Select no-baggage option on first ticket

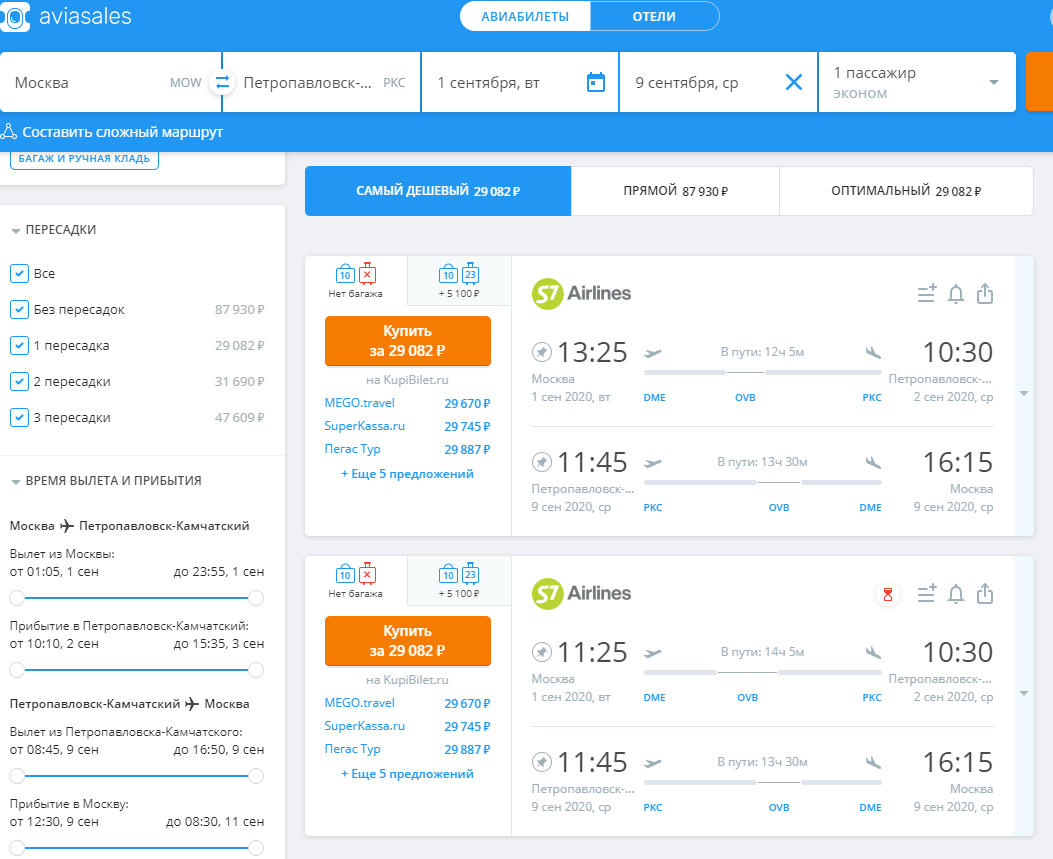click(356, 281)
